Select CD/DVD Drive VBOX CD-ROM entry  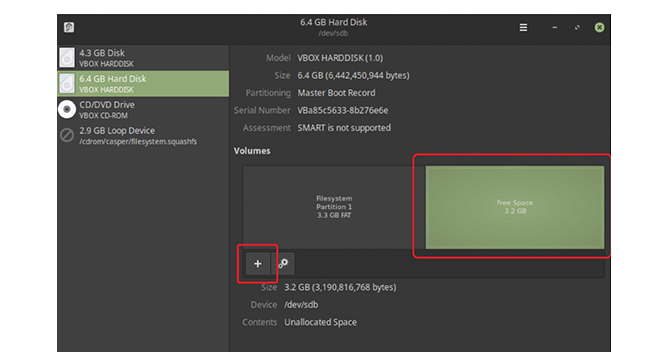pos(143,110)
